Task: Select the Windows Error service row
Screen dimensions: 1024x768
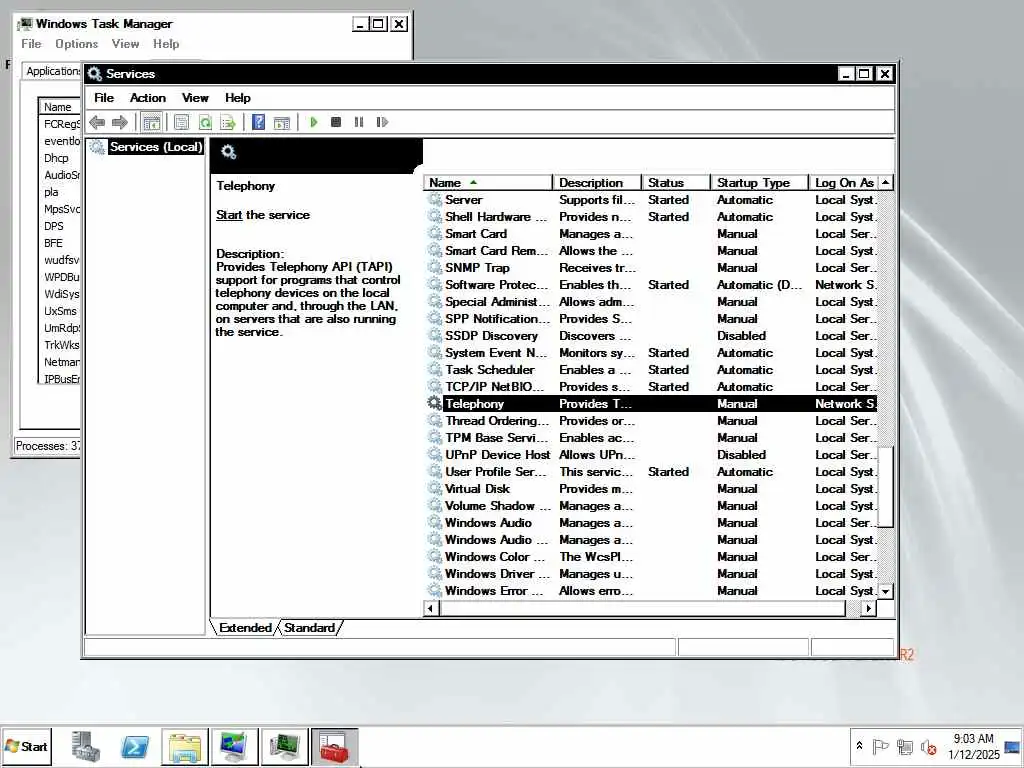Action: (650, 590)
